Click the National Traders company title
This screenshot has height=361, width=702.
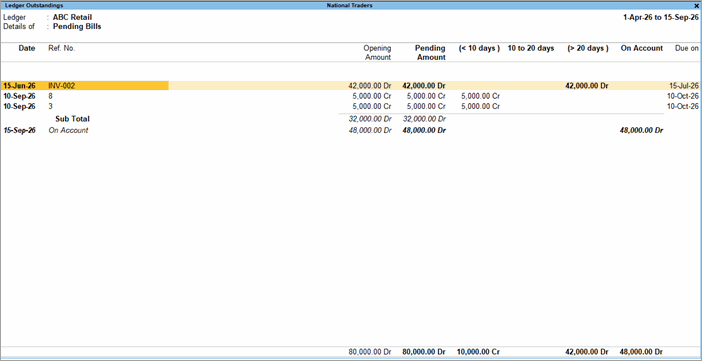[x=350, y=5]
